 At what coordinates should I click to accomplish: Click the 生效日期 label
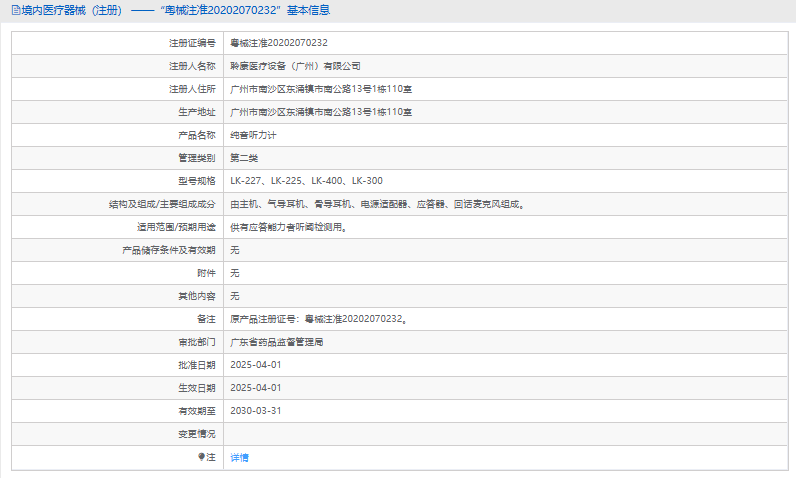(196, 388)
